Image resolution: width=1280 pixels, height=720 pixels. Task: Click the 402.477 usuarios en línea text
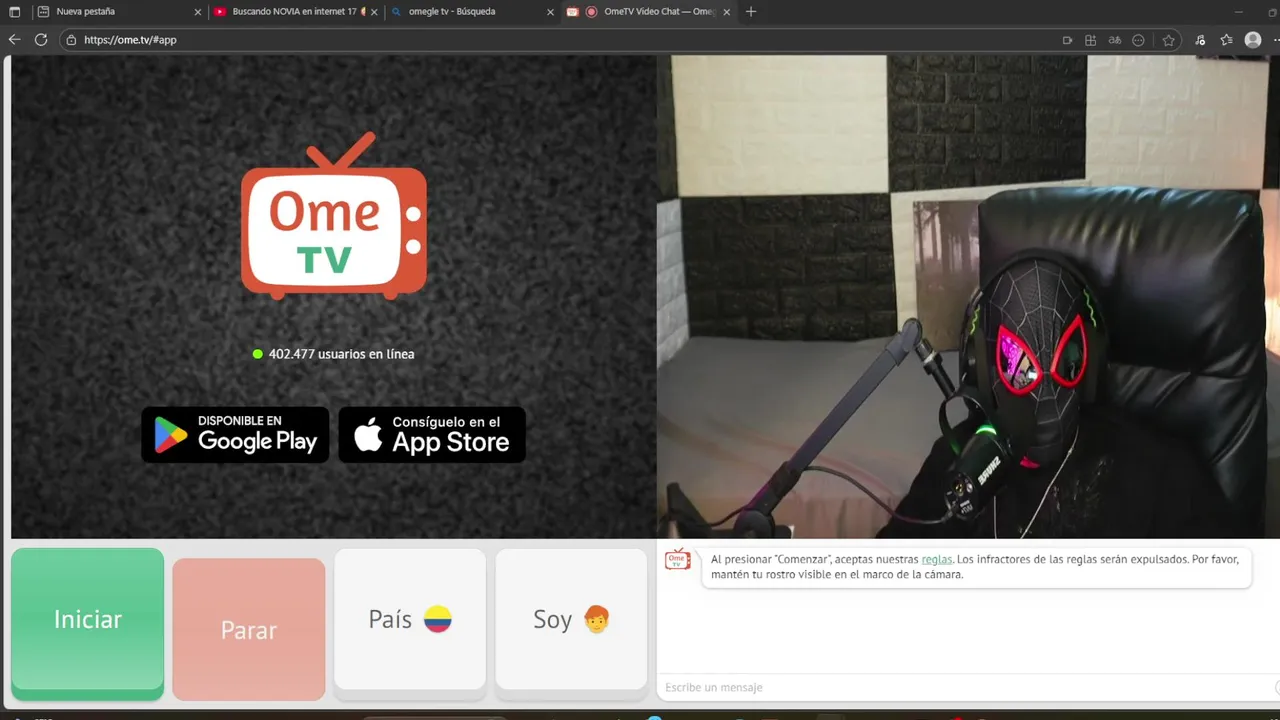pos(341,354)
